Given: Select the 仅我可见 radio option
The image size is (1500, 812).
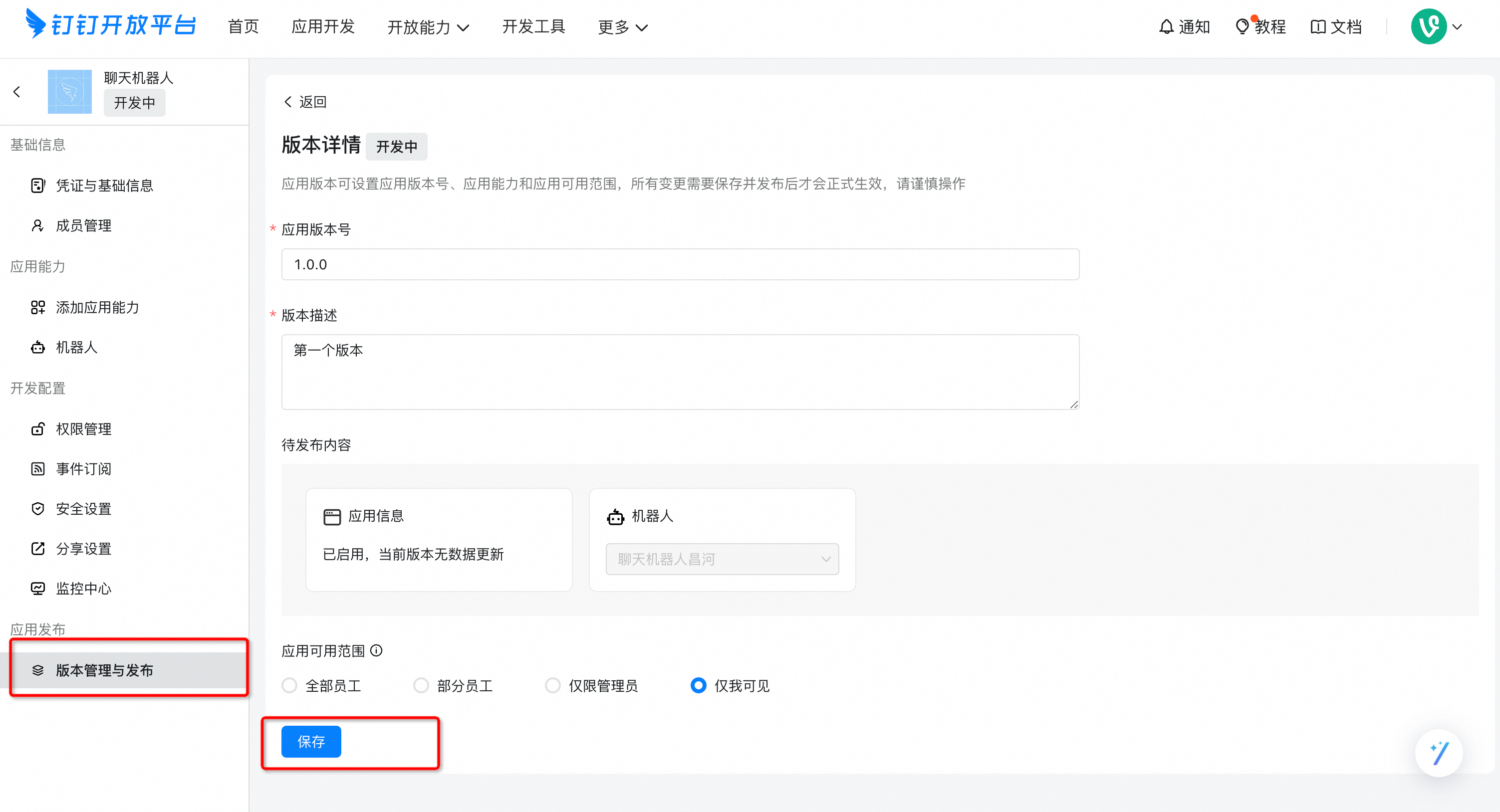Looking at the screenshot, I should (x=699, y=686).
